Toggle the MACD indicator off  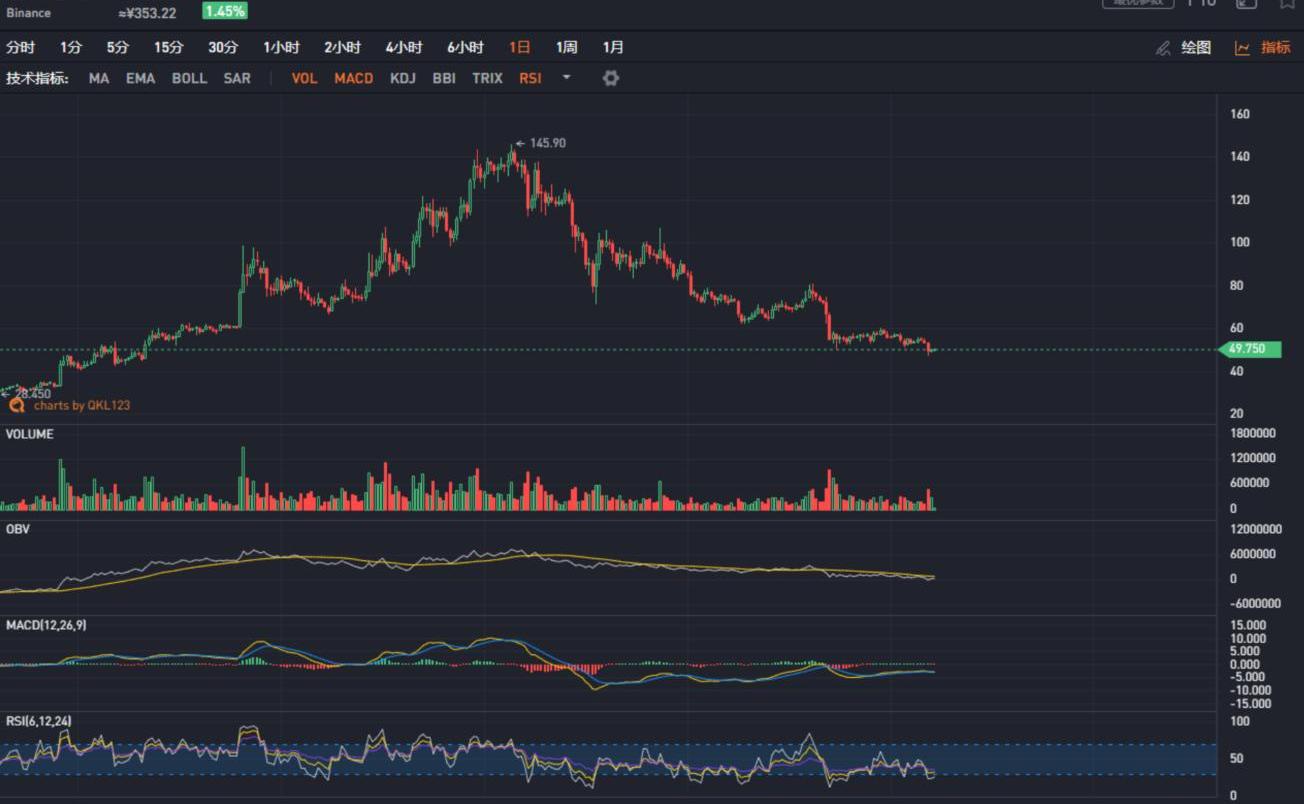coord(353,78)
